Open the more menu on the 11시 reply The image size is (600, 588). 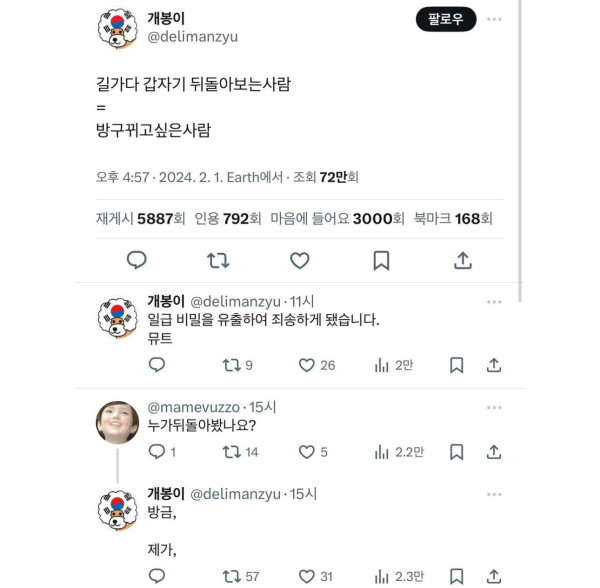click(x=494, y=302)
